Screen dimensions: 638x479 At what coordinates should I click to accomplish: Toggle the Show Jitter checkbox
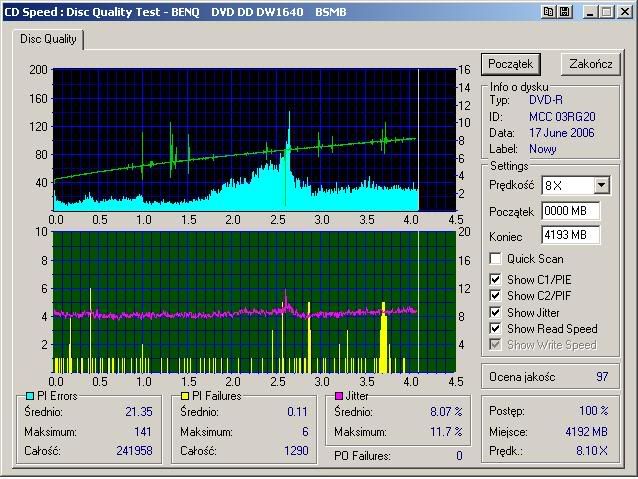[495, 313]
